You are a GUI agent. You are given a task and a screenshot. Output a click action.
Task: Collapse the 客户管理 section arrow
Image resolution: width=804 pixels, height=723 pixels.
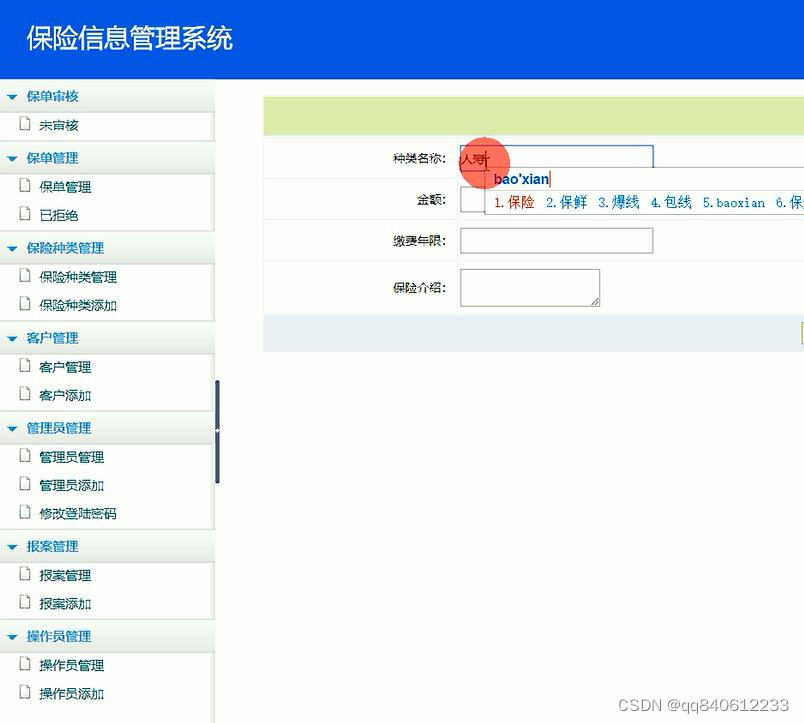pyautogui.click(x=12, y=338)
